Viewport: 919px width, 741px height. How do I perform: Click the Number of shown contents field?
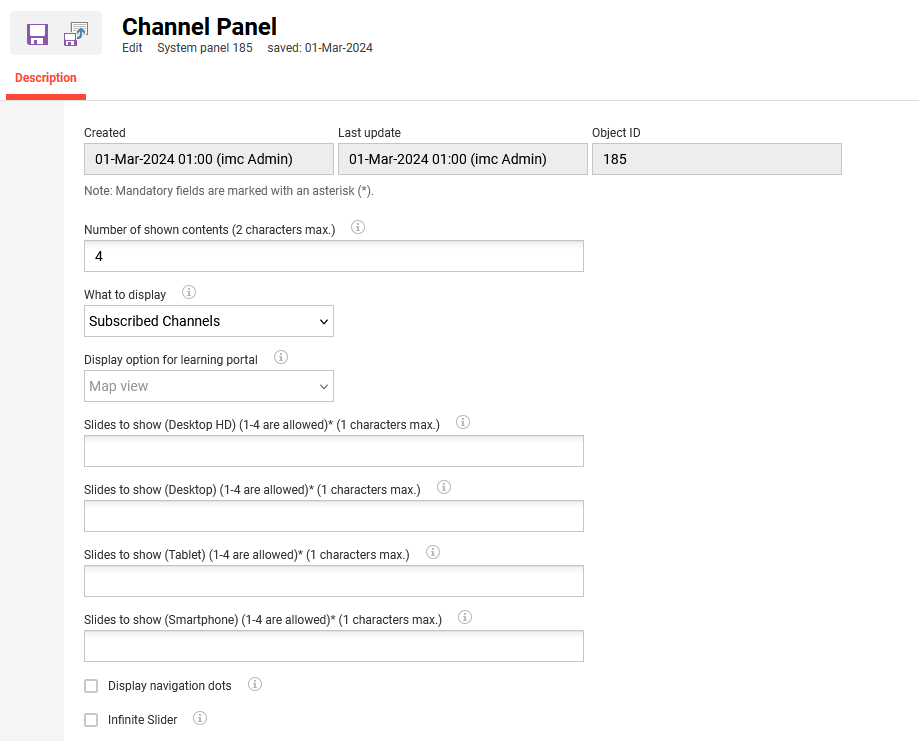[x=334, y=257]
